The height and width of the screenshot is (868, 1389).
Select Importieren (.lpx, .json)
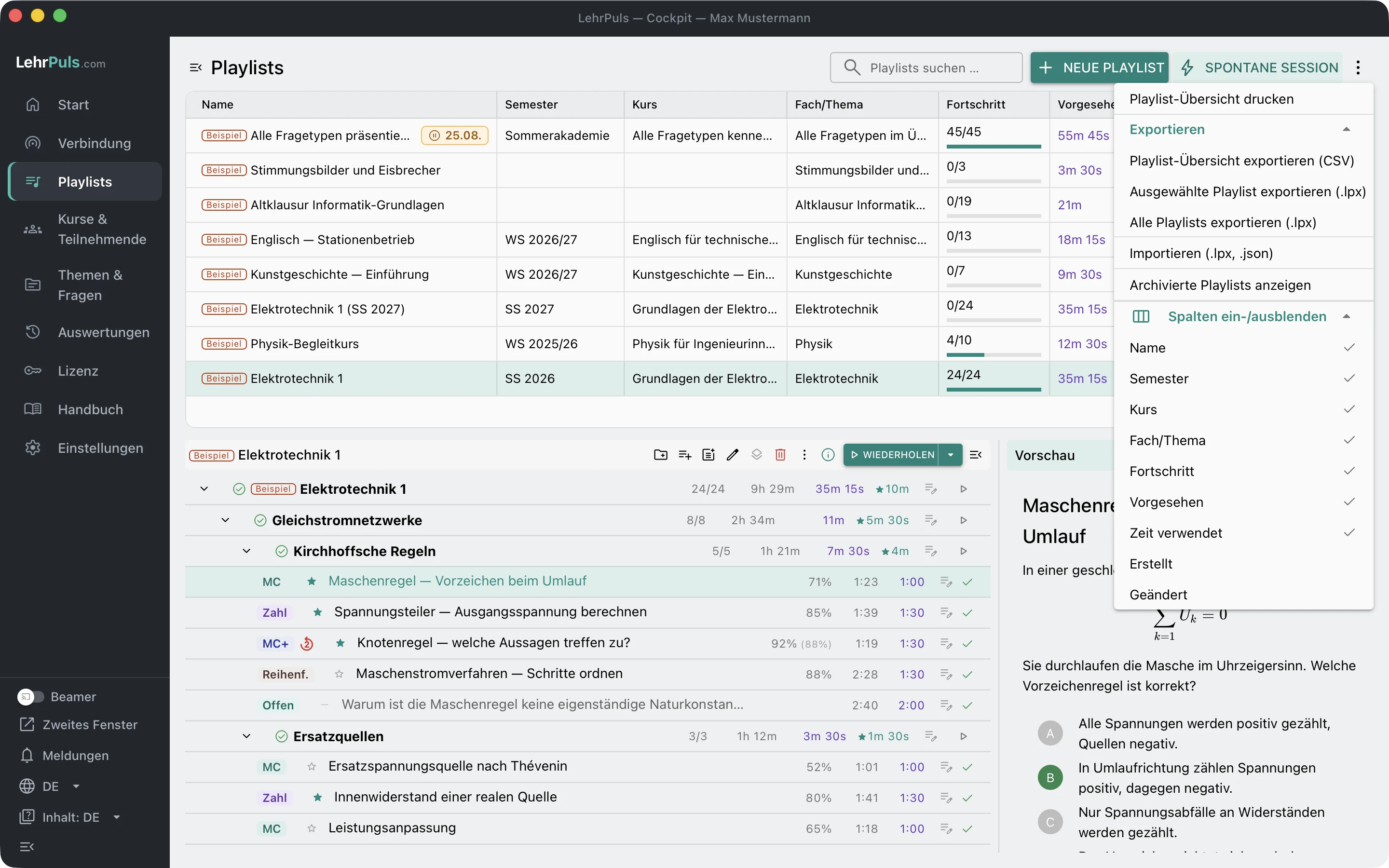point(1243,253)
